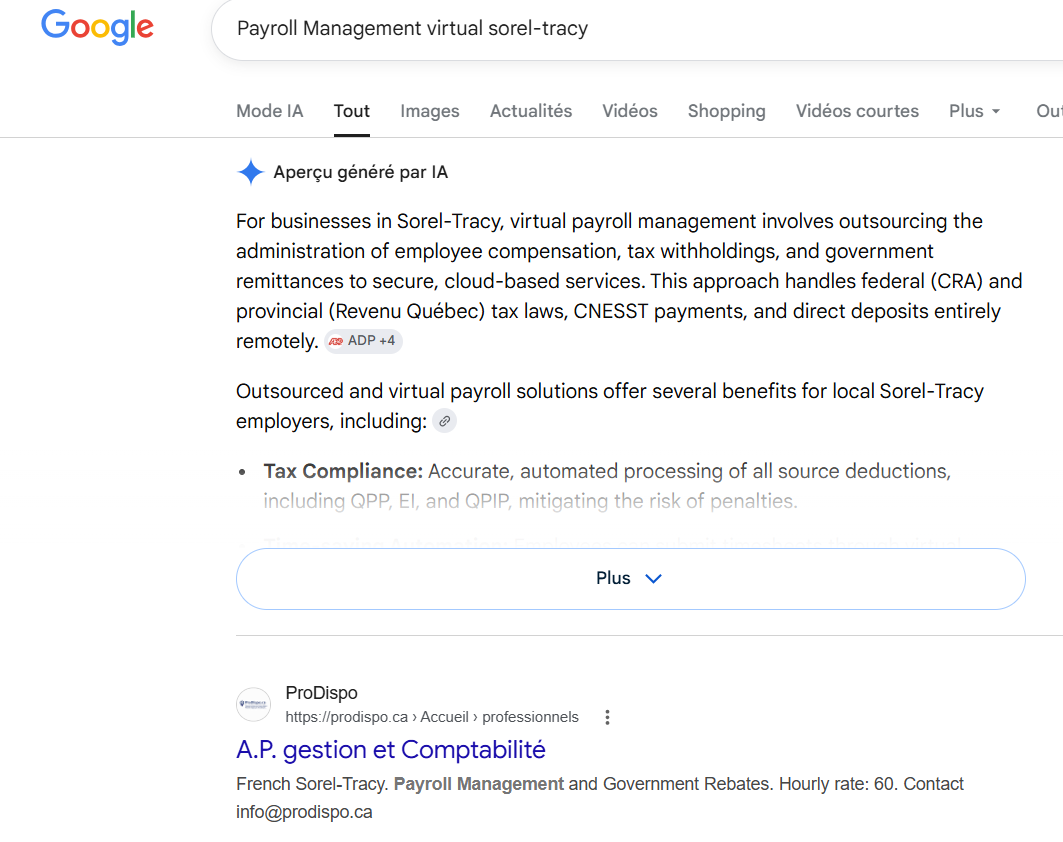The height and width of the screenshot is (842, 1063).
Task: Click the prodispo.ca URL breadcrumb
Action: 432,717
